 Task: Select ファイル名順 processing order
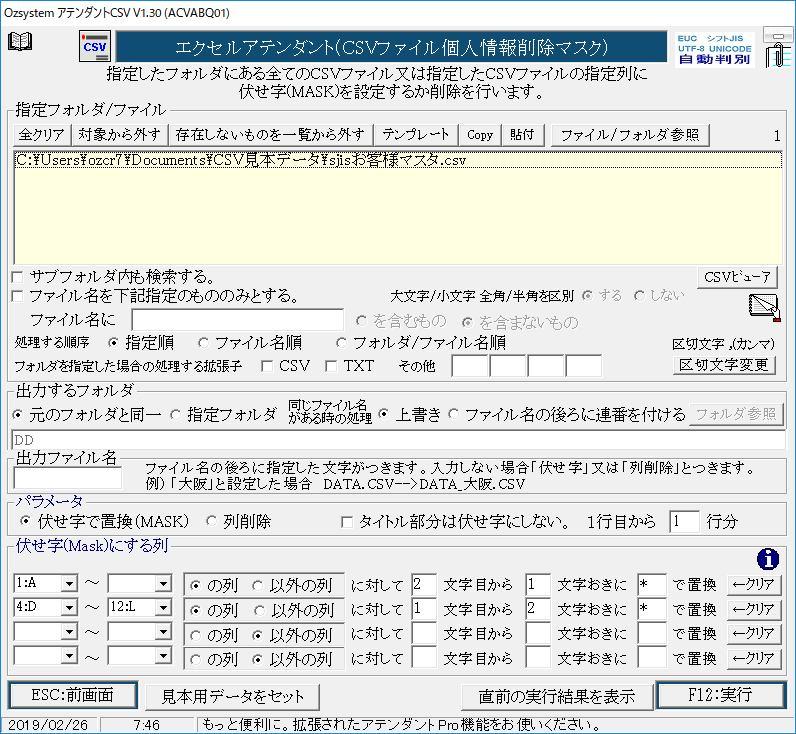205,342
